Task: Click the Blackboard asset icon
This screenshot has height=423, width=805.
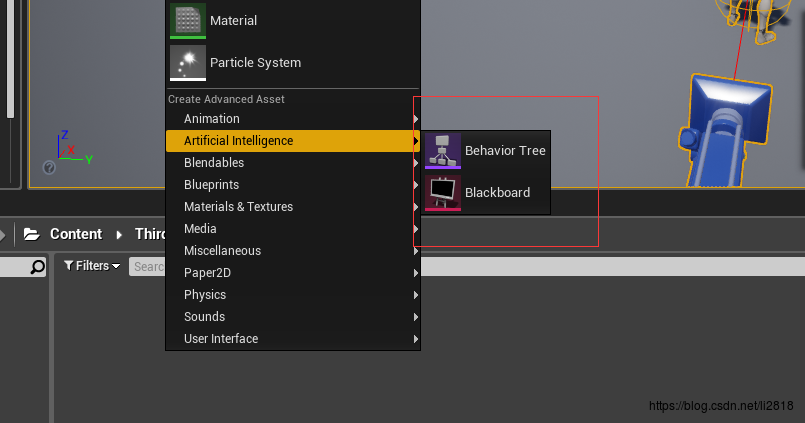Action: (x=443, y=193)
